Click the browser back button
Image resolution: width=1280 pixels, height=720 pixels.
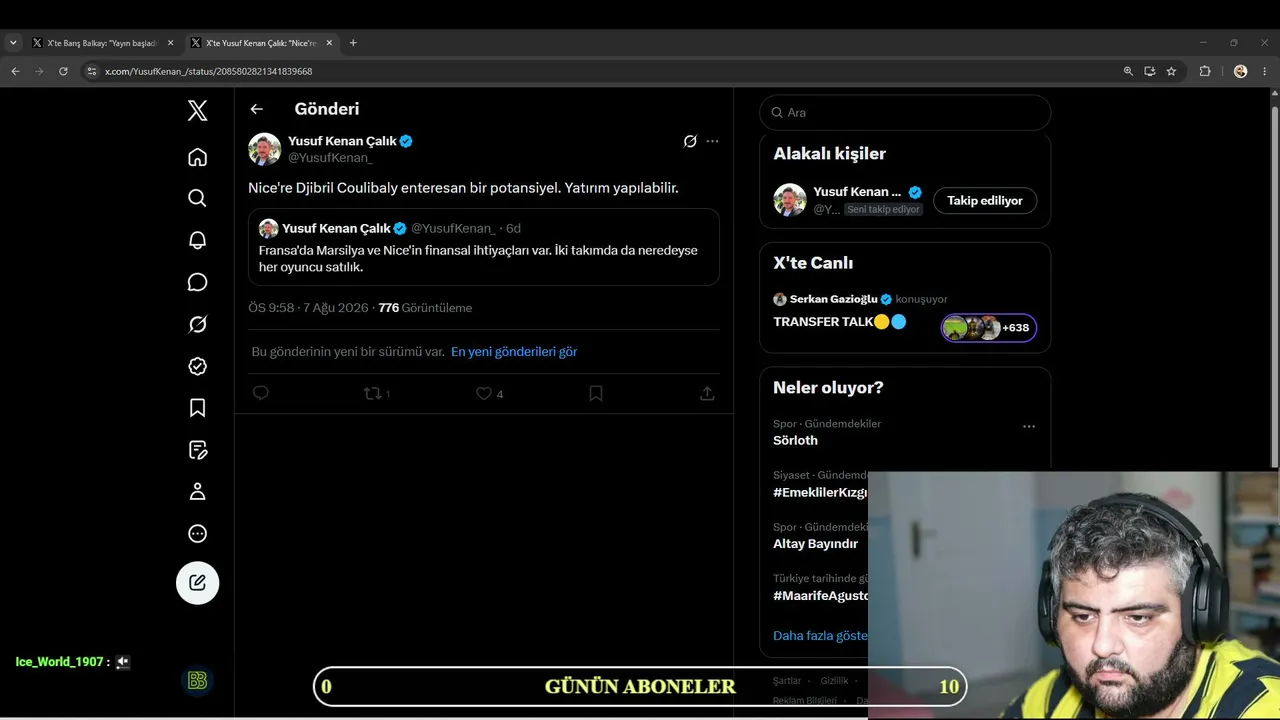pyautogui.click(x=15, y=71)
